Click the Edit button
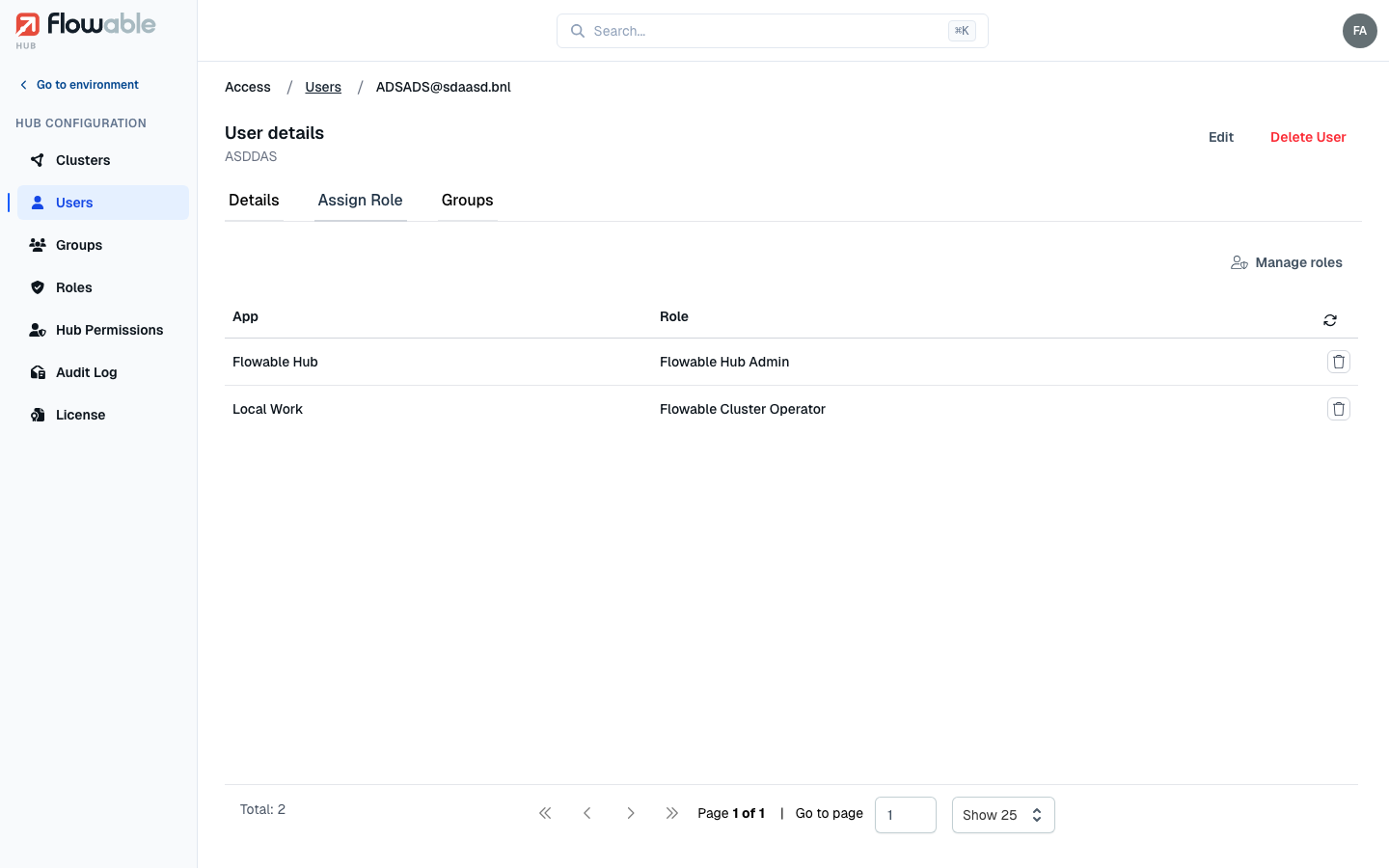The height and width of the screenshot is (868, 1389). [1221, 137]
